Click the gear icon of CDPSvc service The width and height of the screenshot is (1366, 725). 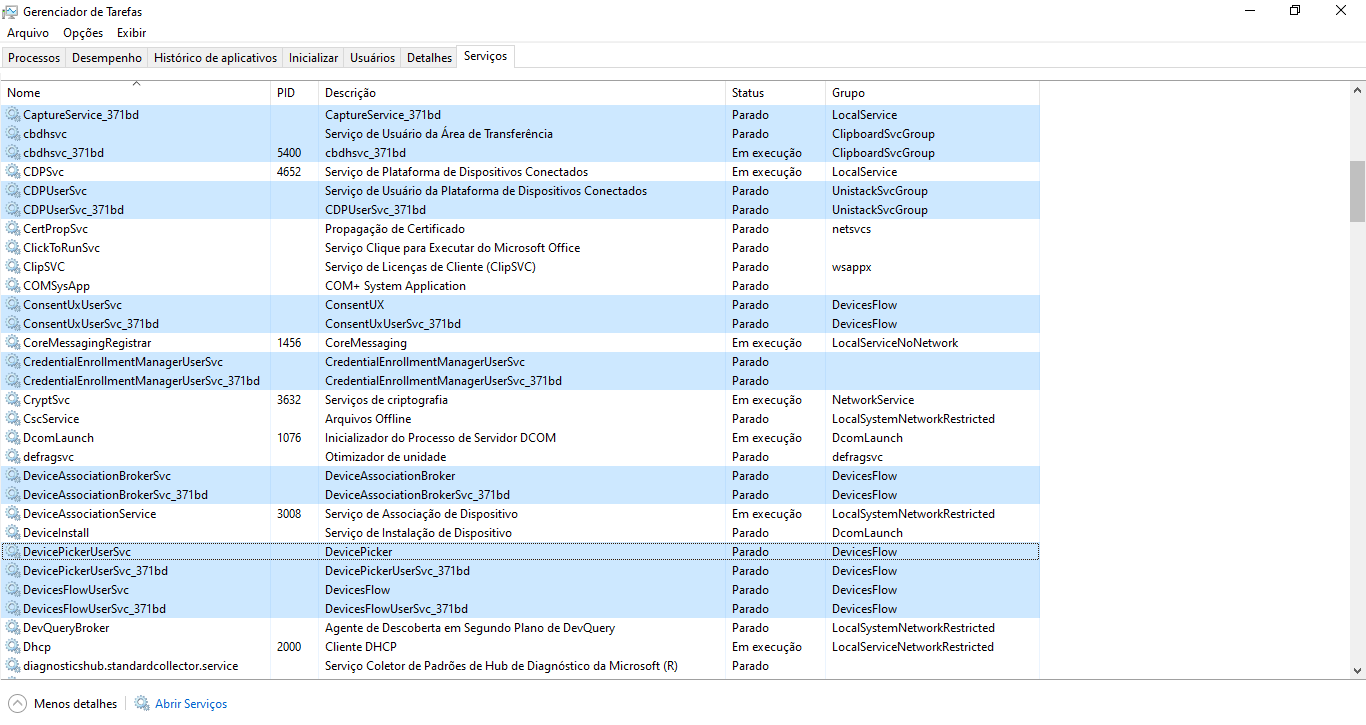(13, 172)
